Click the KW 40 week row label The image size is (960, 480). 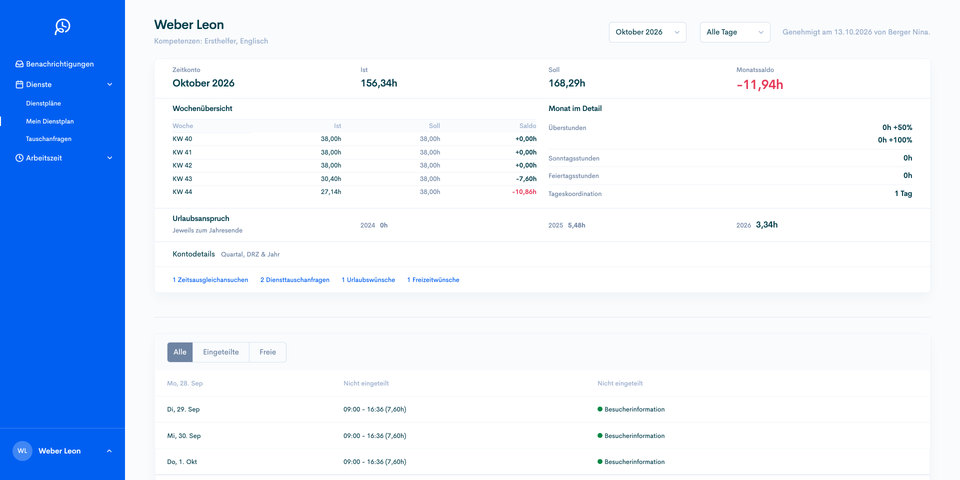coord(182,139)
